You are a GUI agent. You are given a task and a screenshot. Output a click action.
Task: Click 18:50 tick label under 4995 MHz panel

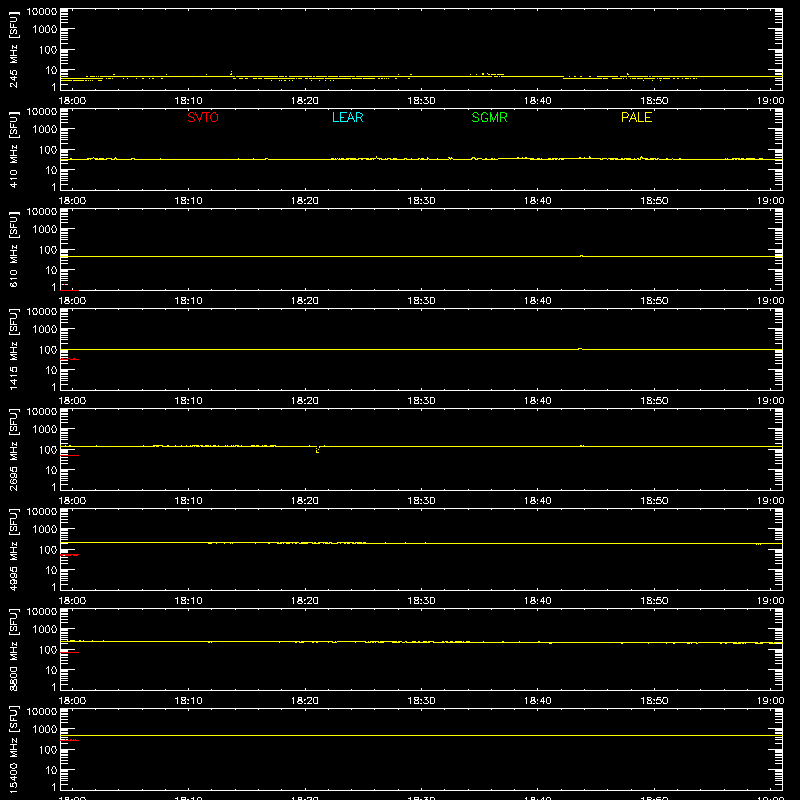click(654, 601)
